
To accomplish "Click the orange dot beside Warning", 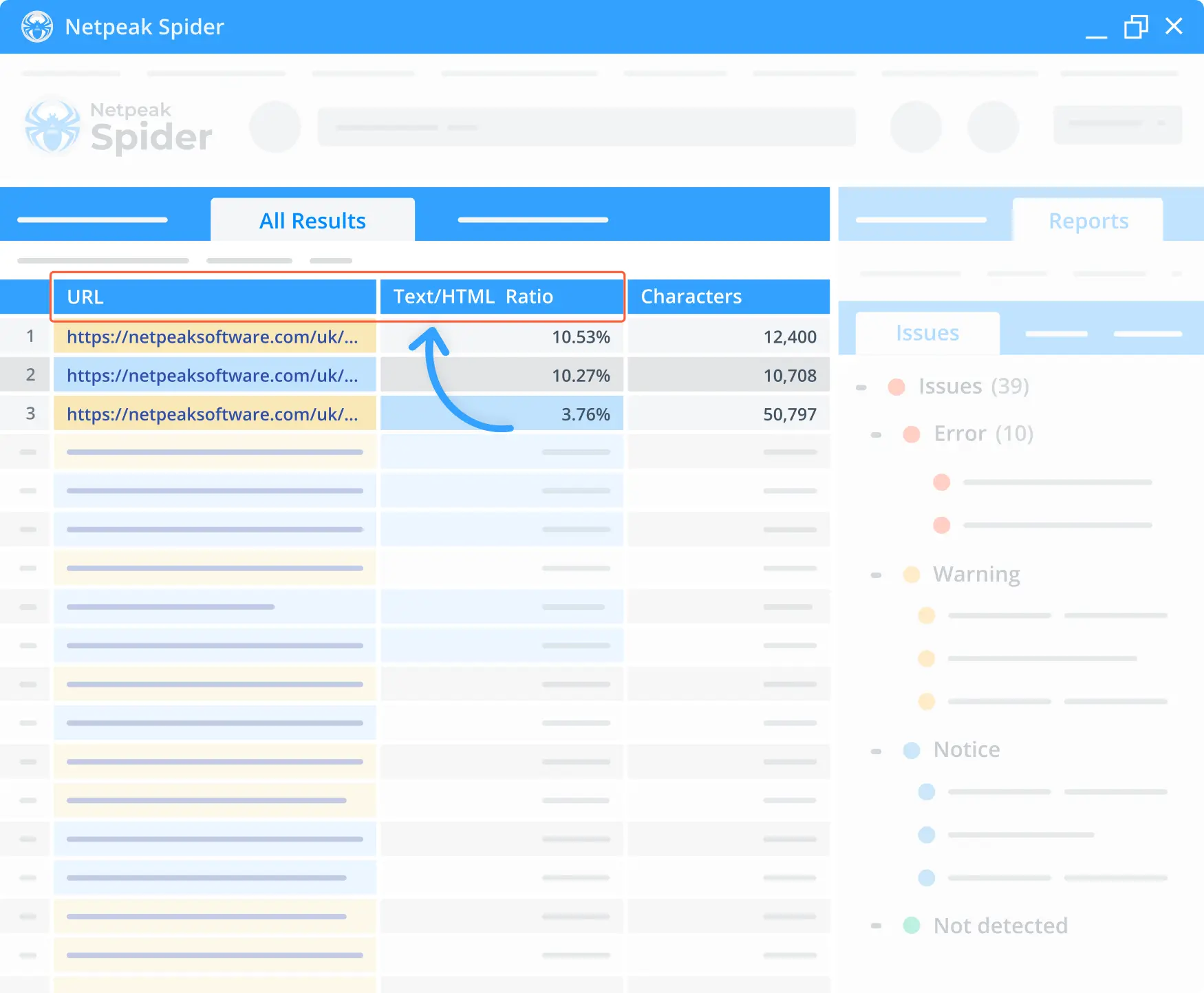I will [912, 575].
